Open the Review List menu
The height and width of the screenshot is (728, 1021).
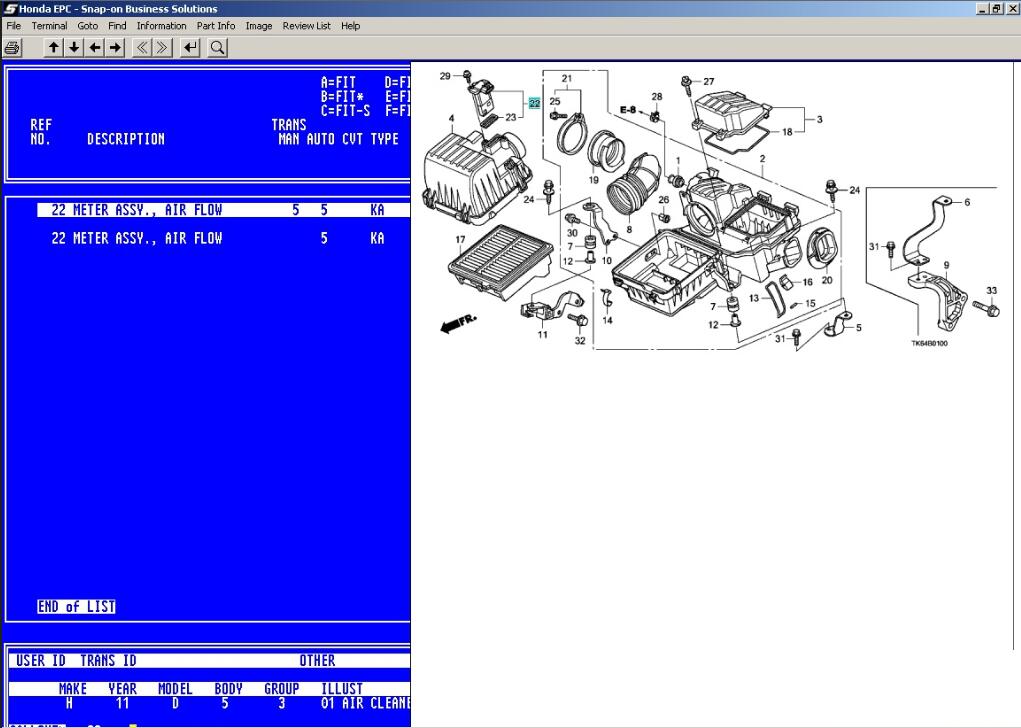pyautogui.click(x=307, y=26)
